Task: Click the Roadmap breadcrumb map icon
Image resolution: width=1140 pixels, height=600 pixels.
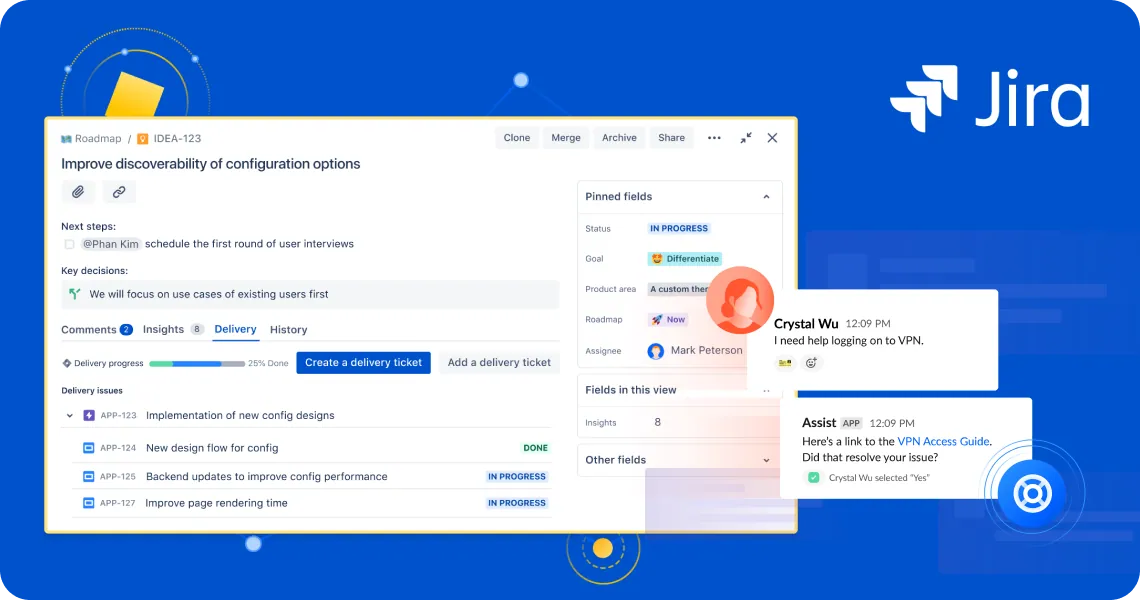Action: (x=66, y=139)
